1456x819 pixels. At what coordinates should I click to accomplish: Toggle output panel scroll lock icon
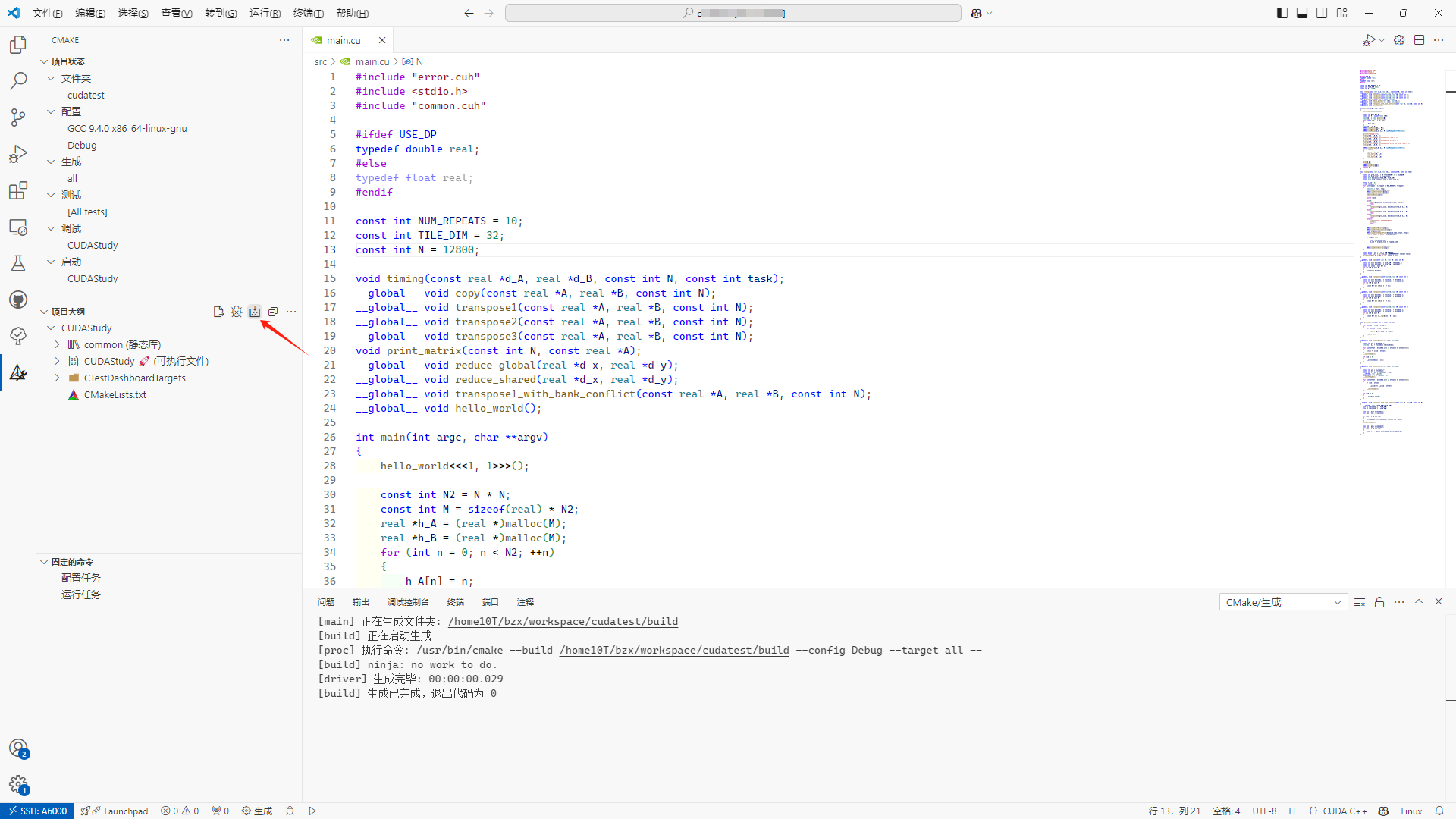[x=1379, y=602]
